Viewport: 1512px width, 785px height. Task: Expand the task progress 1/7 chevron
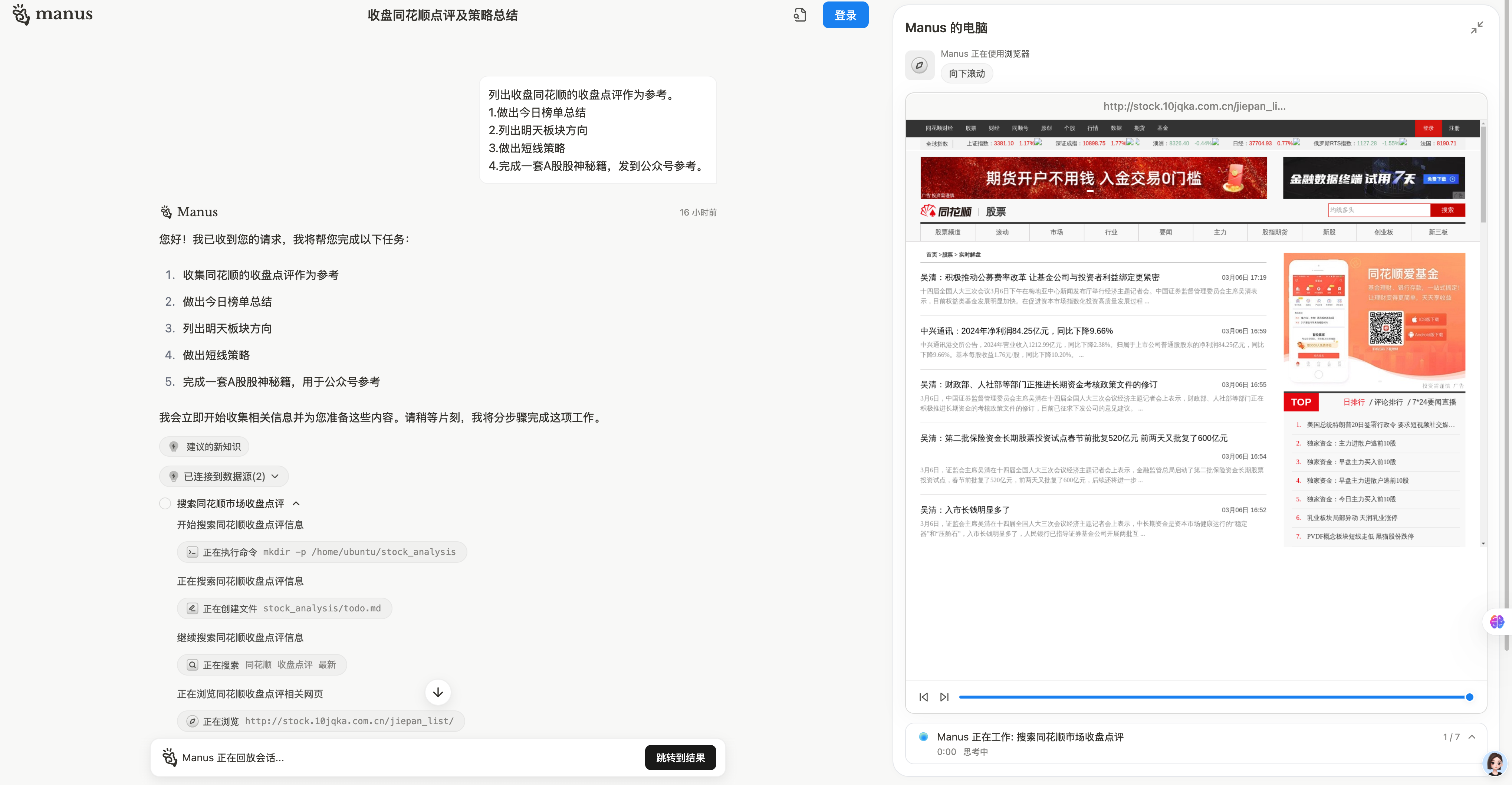(1472, 737)
